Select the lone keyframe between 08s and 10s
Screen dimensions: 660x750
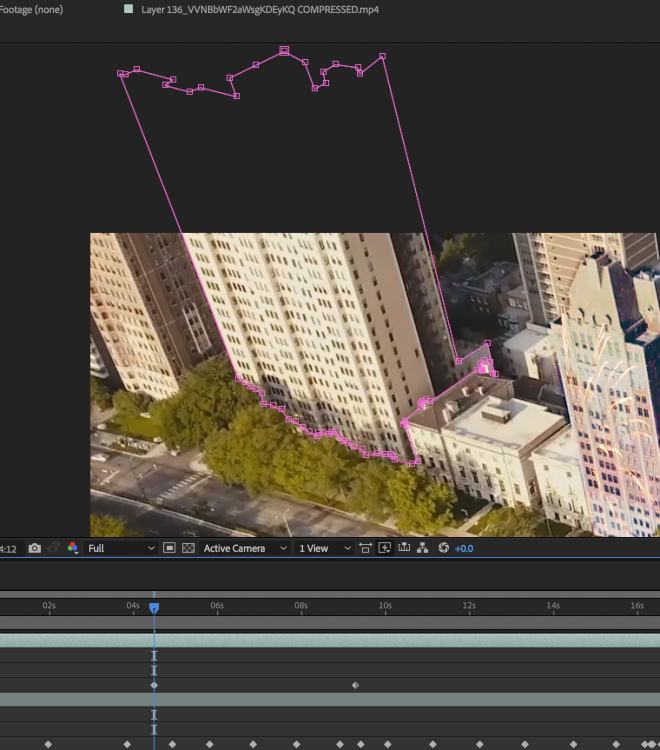pyautogui.click(x=355, y=685)
